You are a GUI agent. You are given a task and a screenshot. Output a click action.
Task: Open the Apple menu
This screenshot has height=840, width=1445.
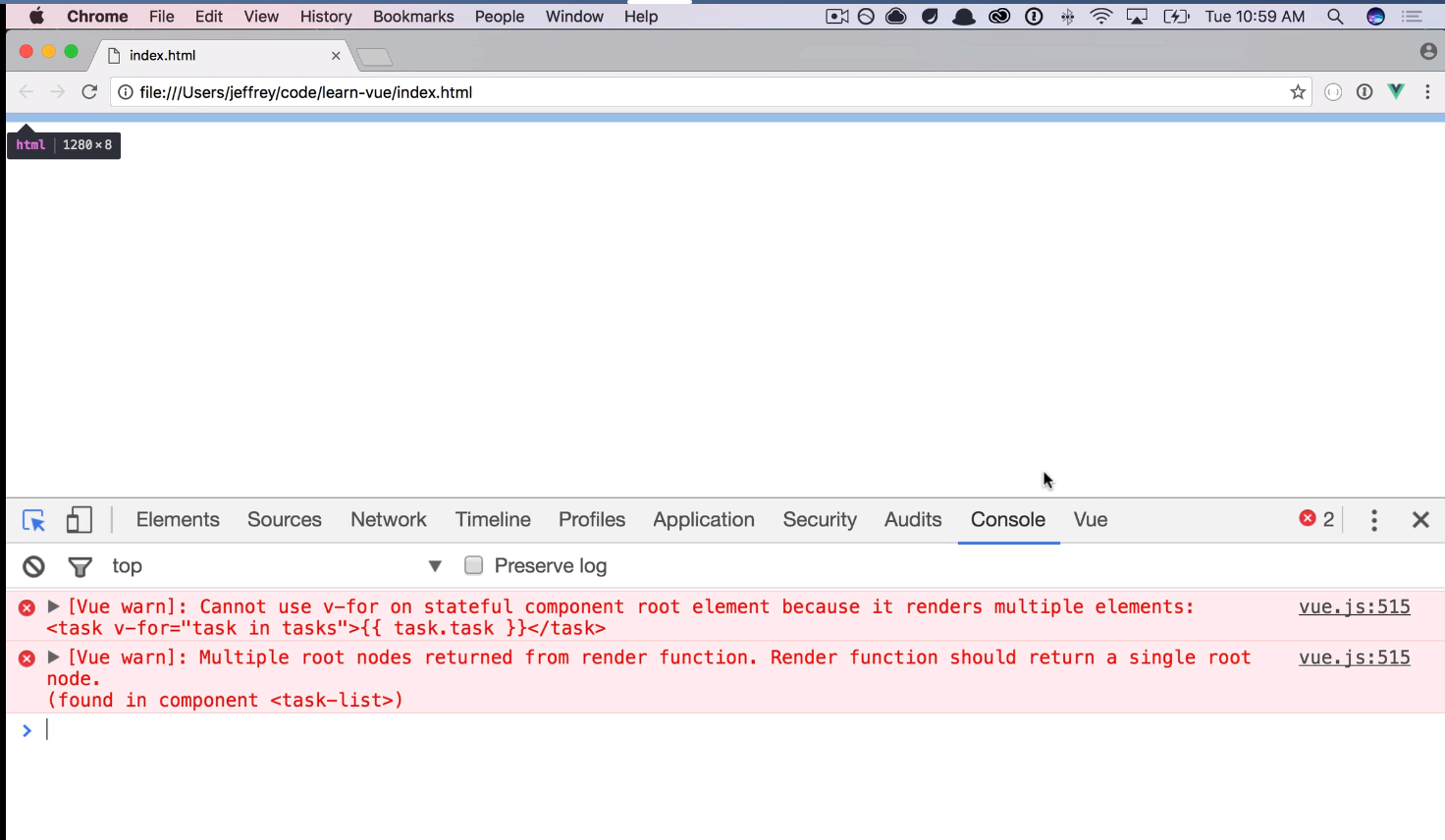click(x=36, y=17)
